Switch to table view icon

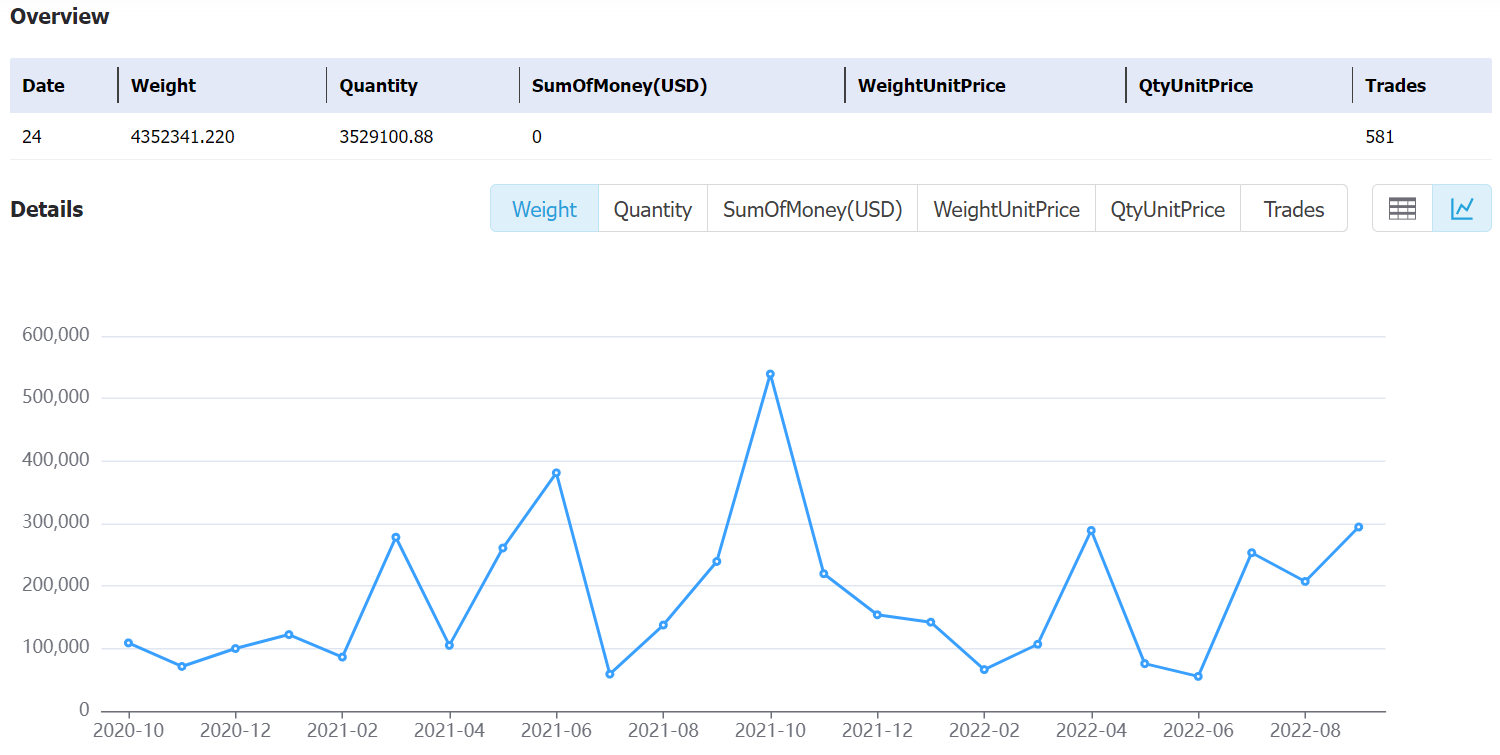(1402, 209)
